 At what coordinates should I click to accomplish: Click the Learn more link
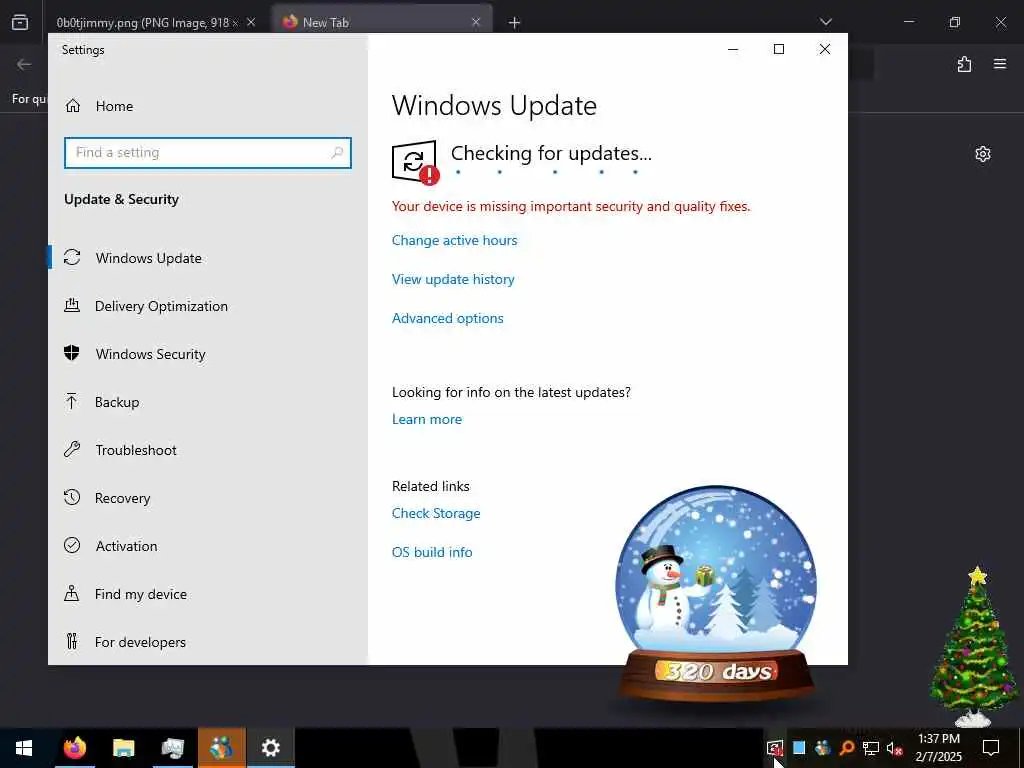426,419
